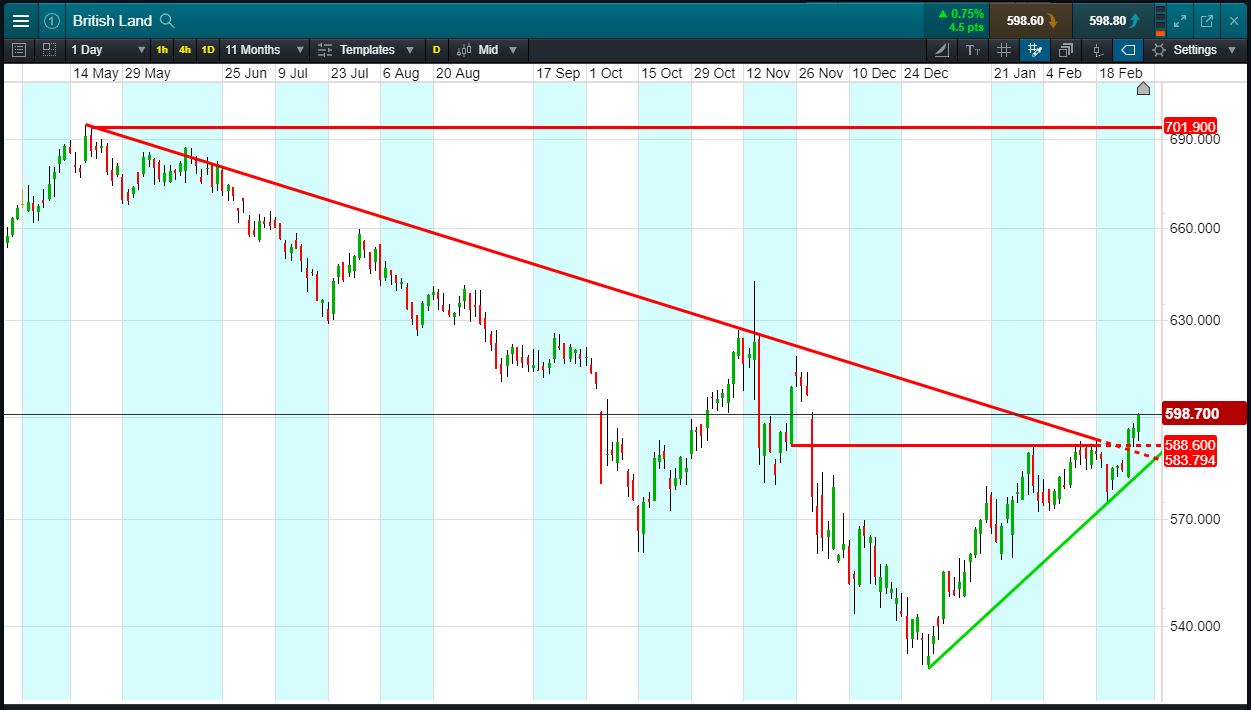Click the circled number 1 link icon
This screenshot has height=710, width=1251.
tap(52, 20)
